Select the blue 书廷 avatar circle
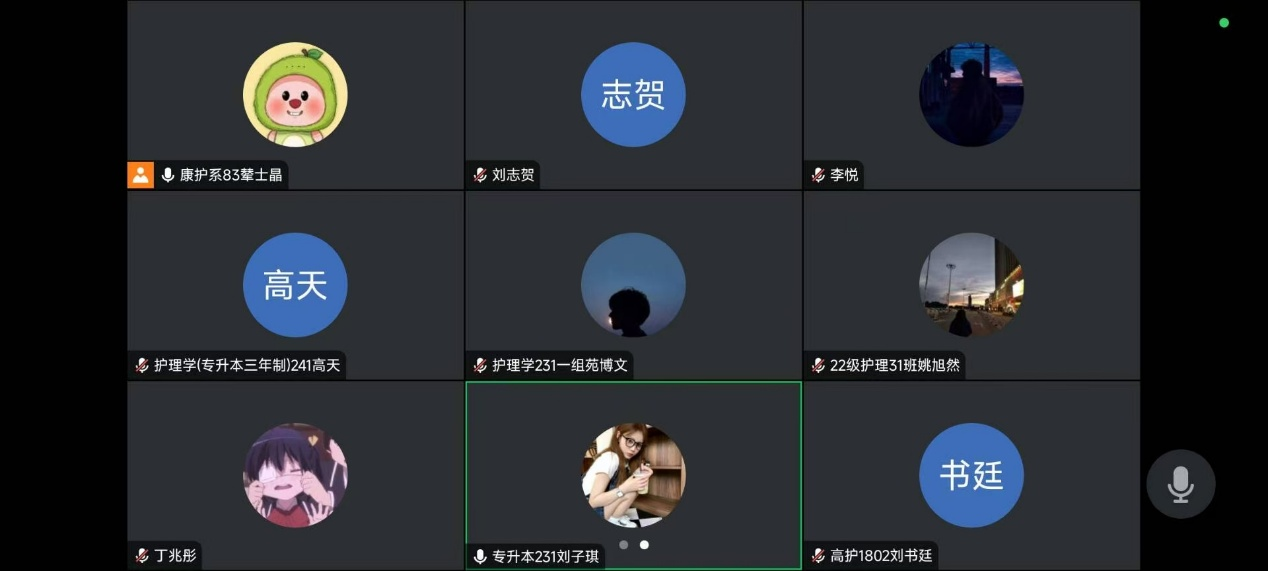 click(971, 475)
